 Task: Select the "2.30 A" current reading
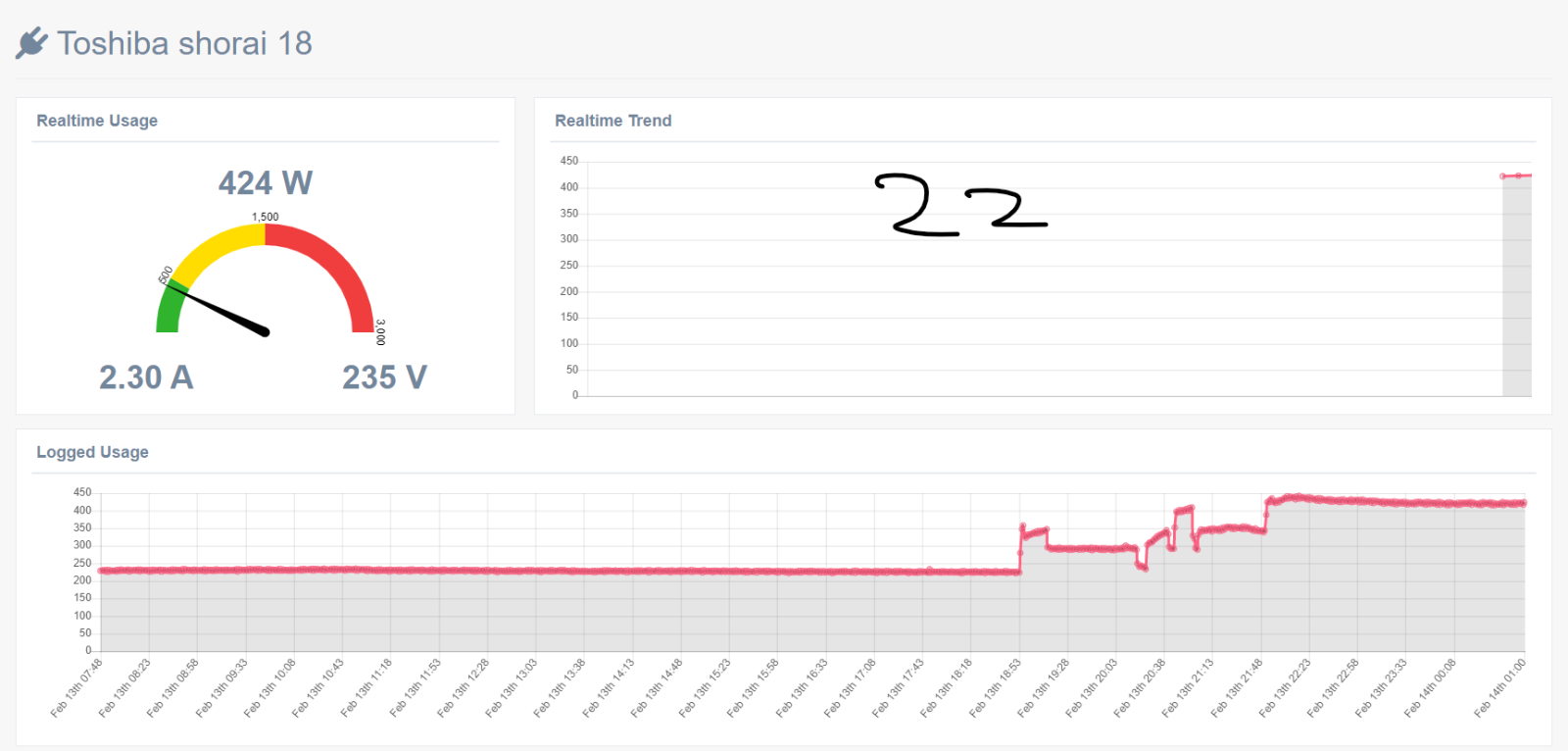(x=146, y=377)
